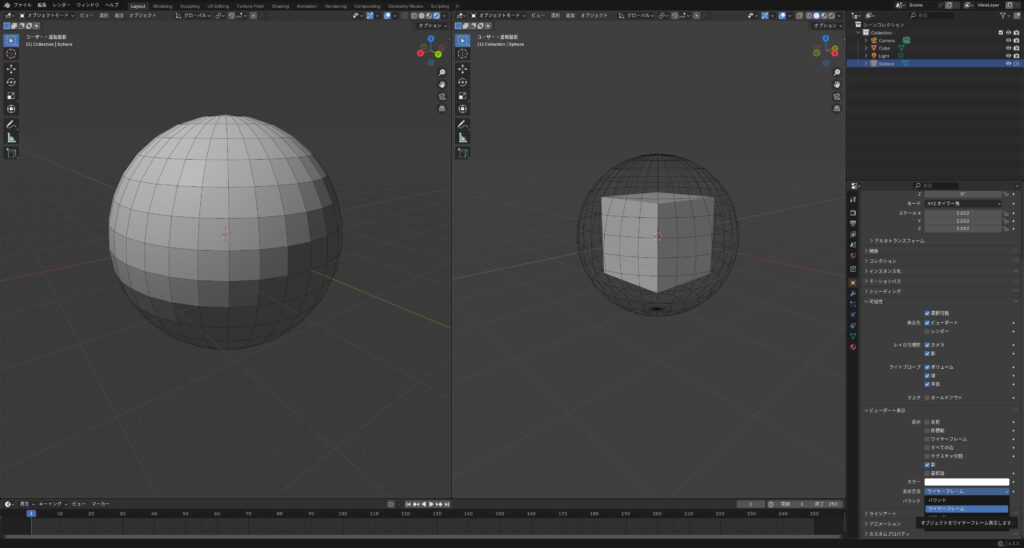This screenshot has width=1024, height=548.
Task: Toggle the 選択可能 (Selectable) checkbox
Action: (927, 313)
